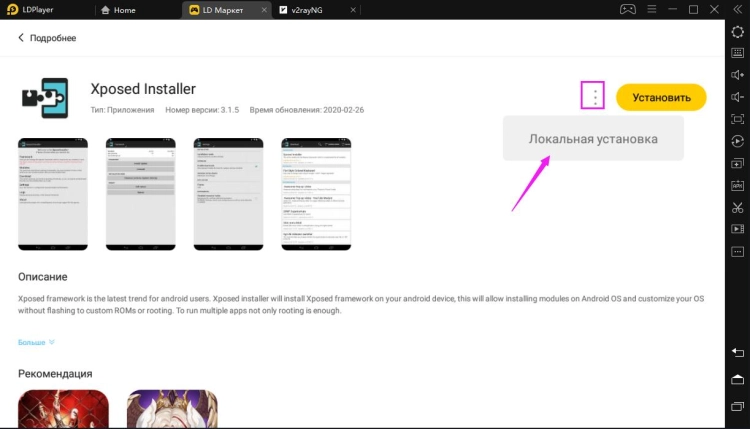Click the Время обновления: 2020-02-26 text
Viewport: 750px width, 429px height.
307,110
